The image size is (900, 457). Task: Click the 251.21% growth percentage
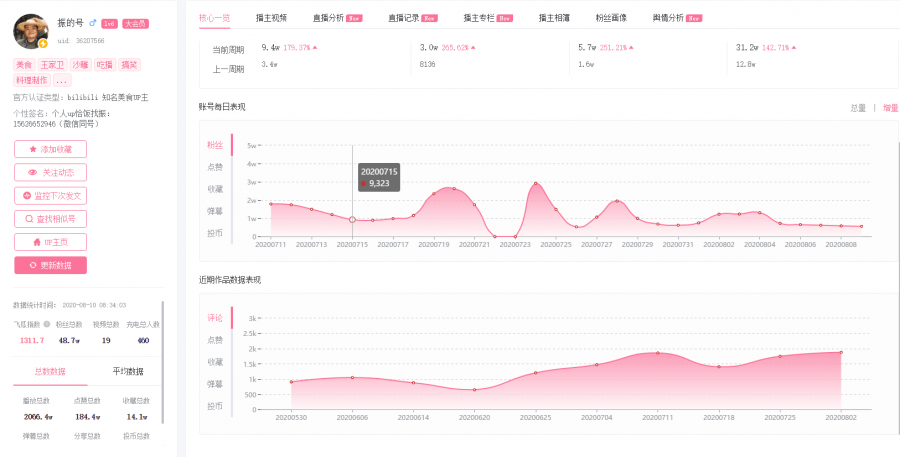tap(614, 47)
